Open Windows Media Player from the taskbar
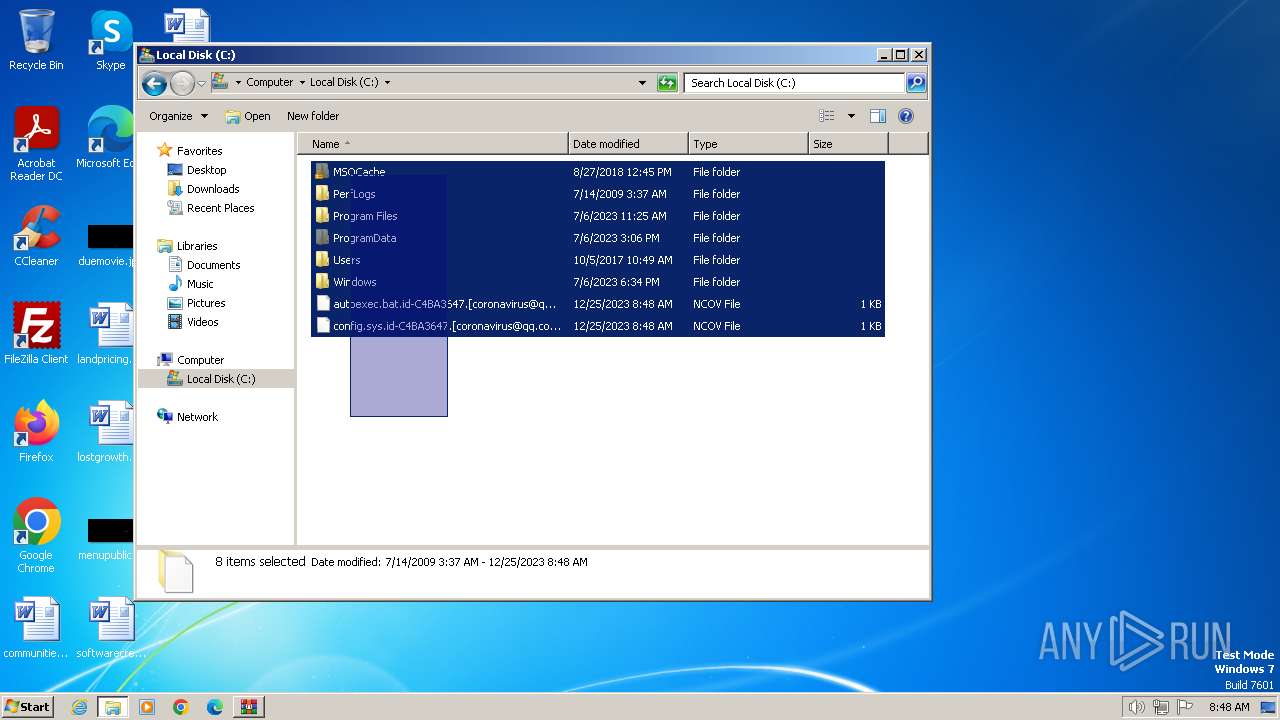 [147, 707]
